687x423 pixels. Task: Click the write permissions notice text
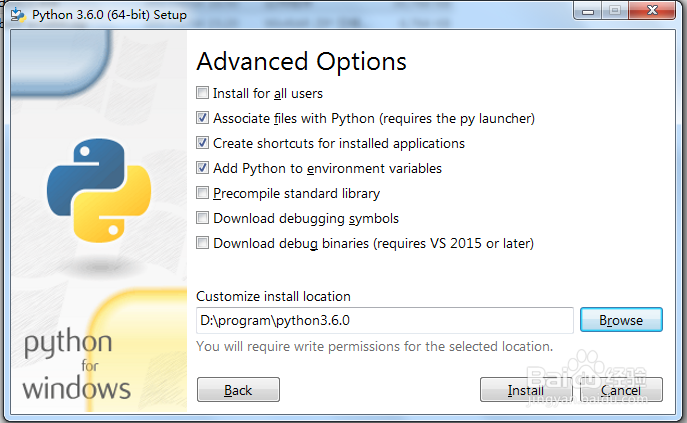click(375, 346)
